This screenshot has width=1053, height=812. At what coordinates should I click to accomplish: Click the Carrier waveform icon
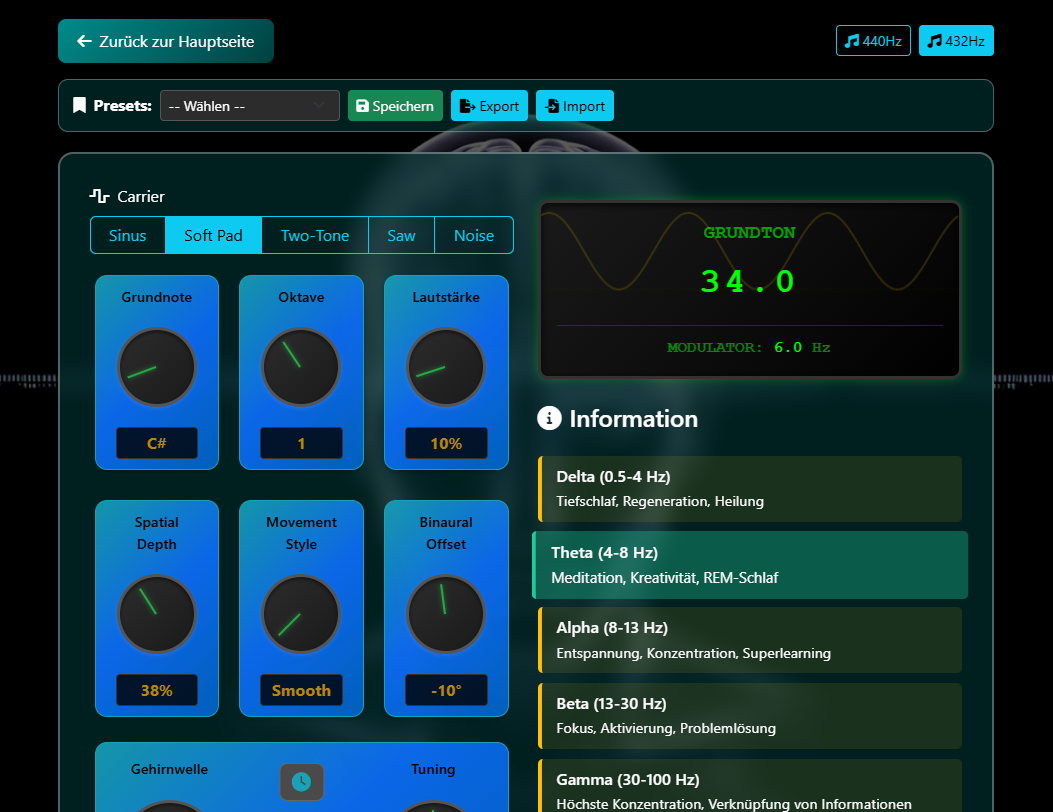point(99,196)
